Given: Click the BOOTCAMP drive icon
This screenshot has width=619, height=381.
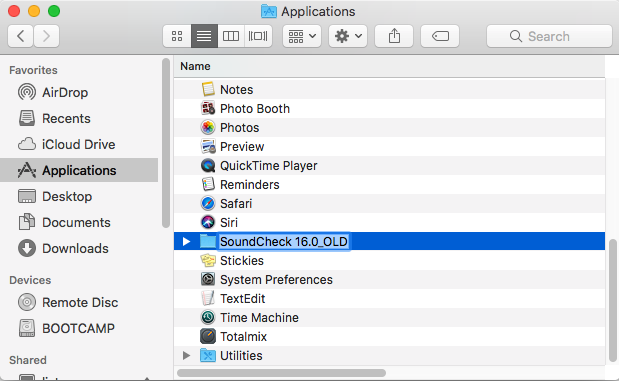Looking at the screenshot, I should pyautogui.click(x=27, y=328).
